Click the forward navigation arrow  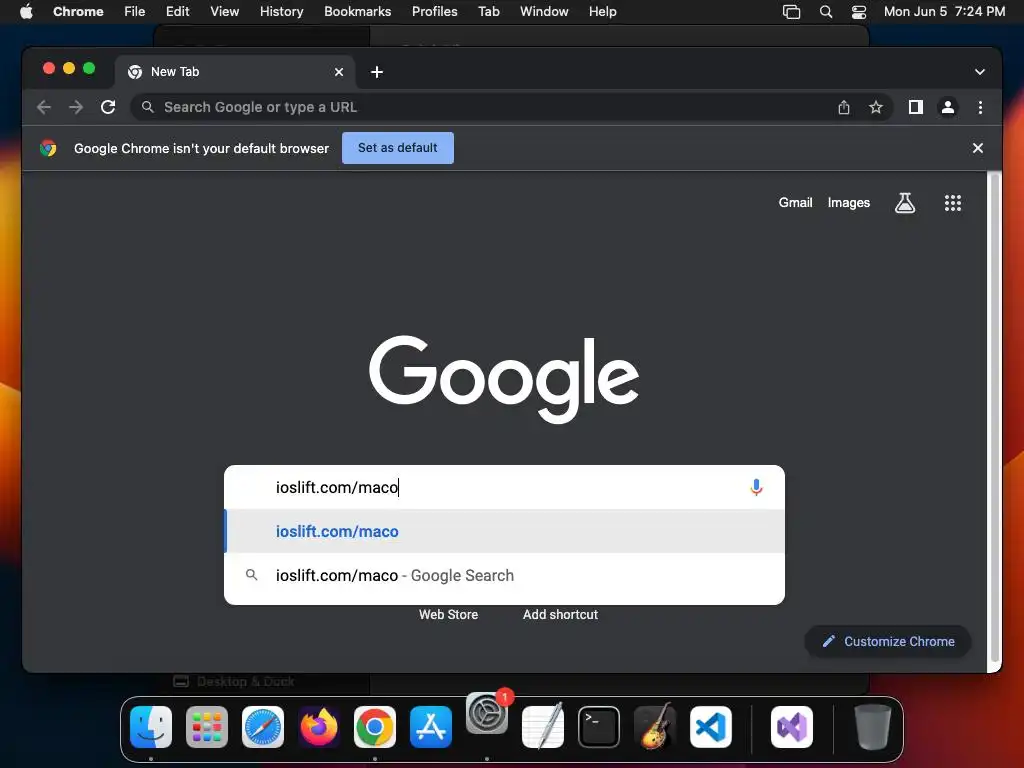pos(76,107)
